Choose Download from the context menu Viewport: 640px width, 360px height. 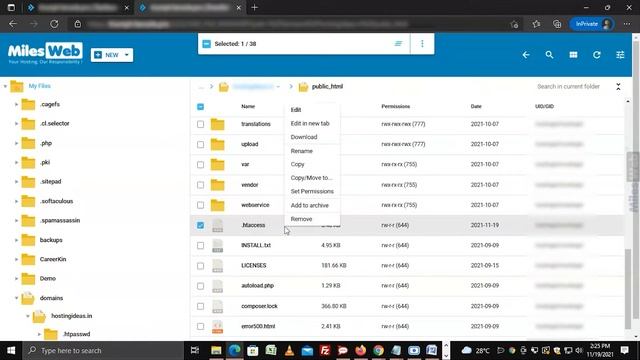tap(304, 137)
